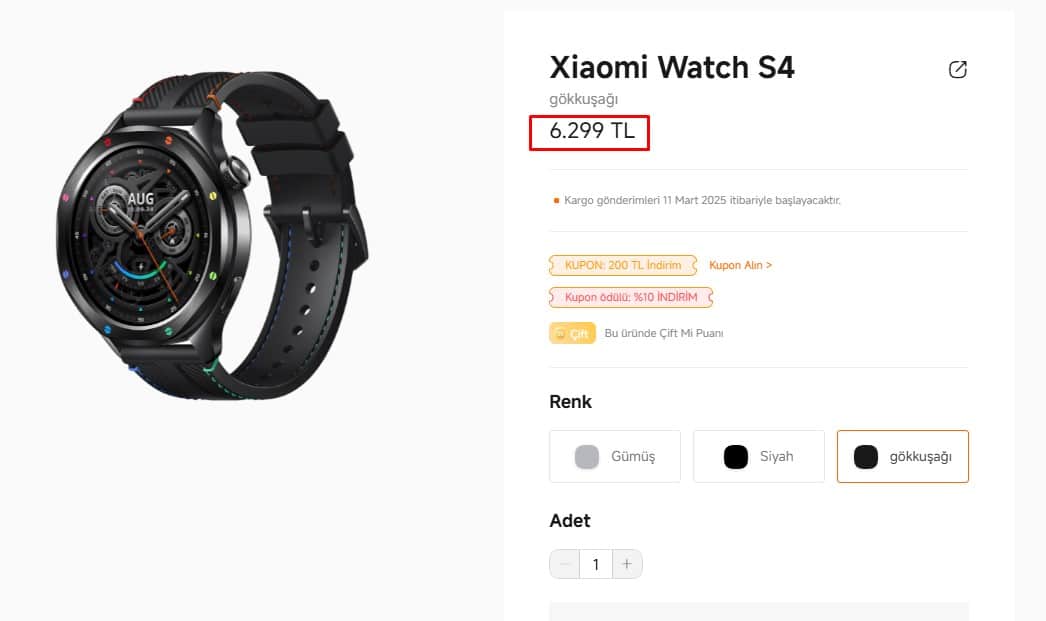This screenshot has width=1046, height=621.
Task: Decrease quantity with the minus button
Action: pos(564,564)
